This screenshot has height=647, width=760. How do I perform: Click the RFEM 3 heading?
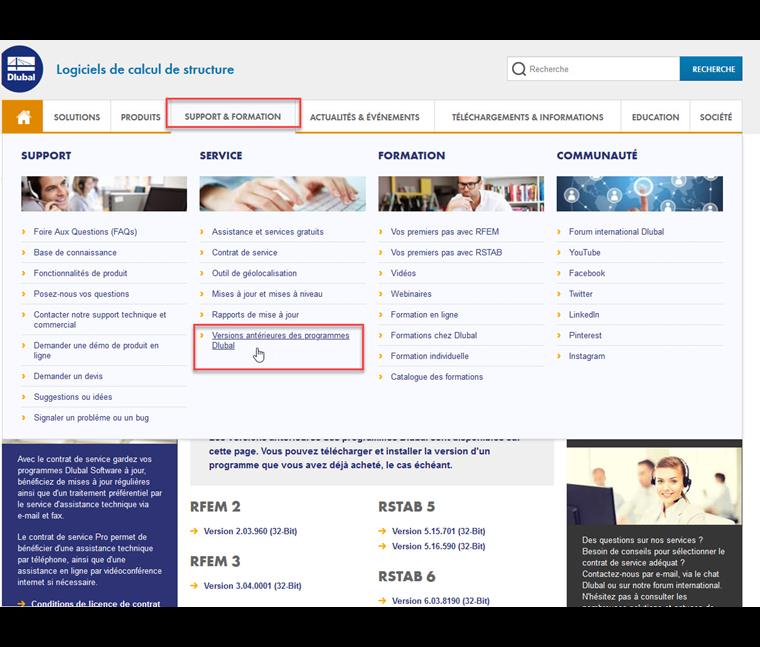pos(215,561)
